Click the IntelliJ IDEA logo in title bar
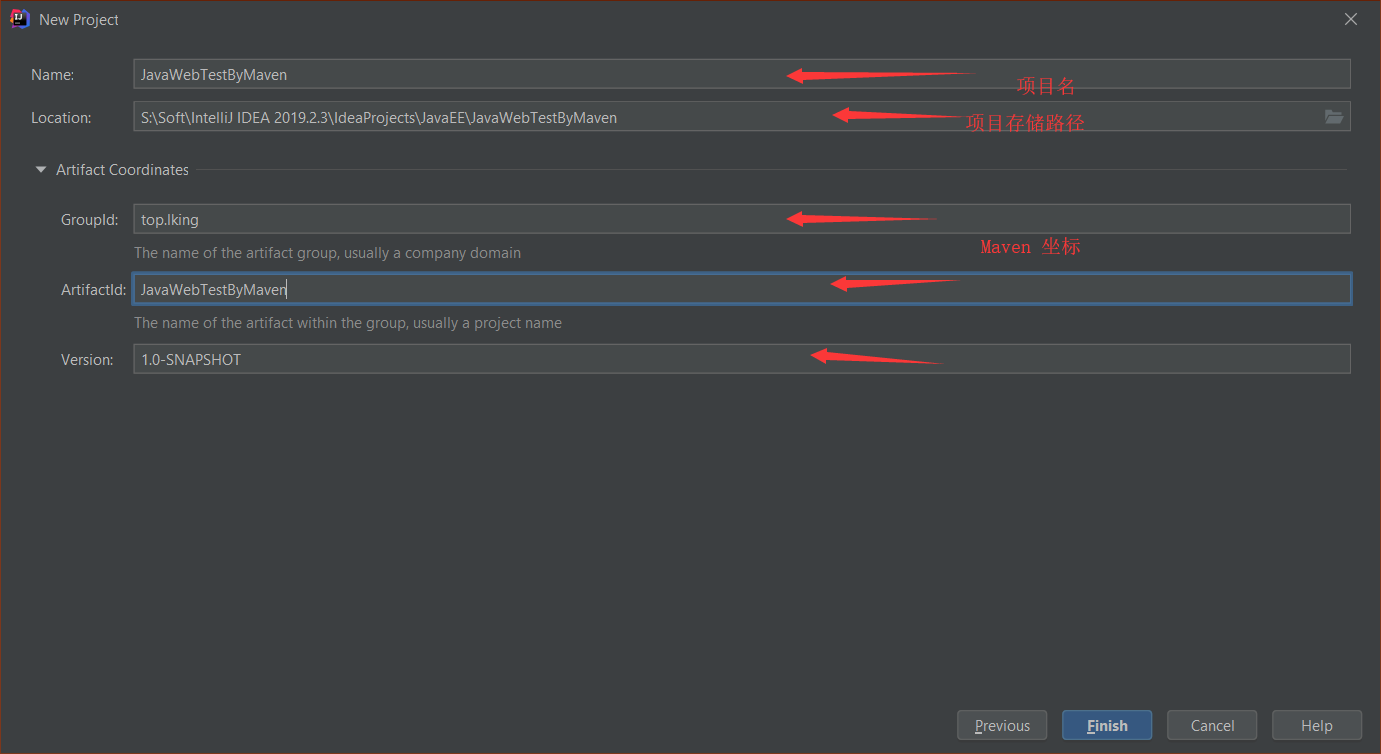 click(19, 19)
